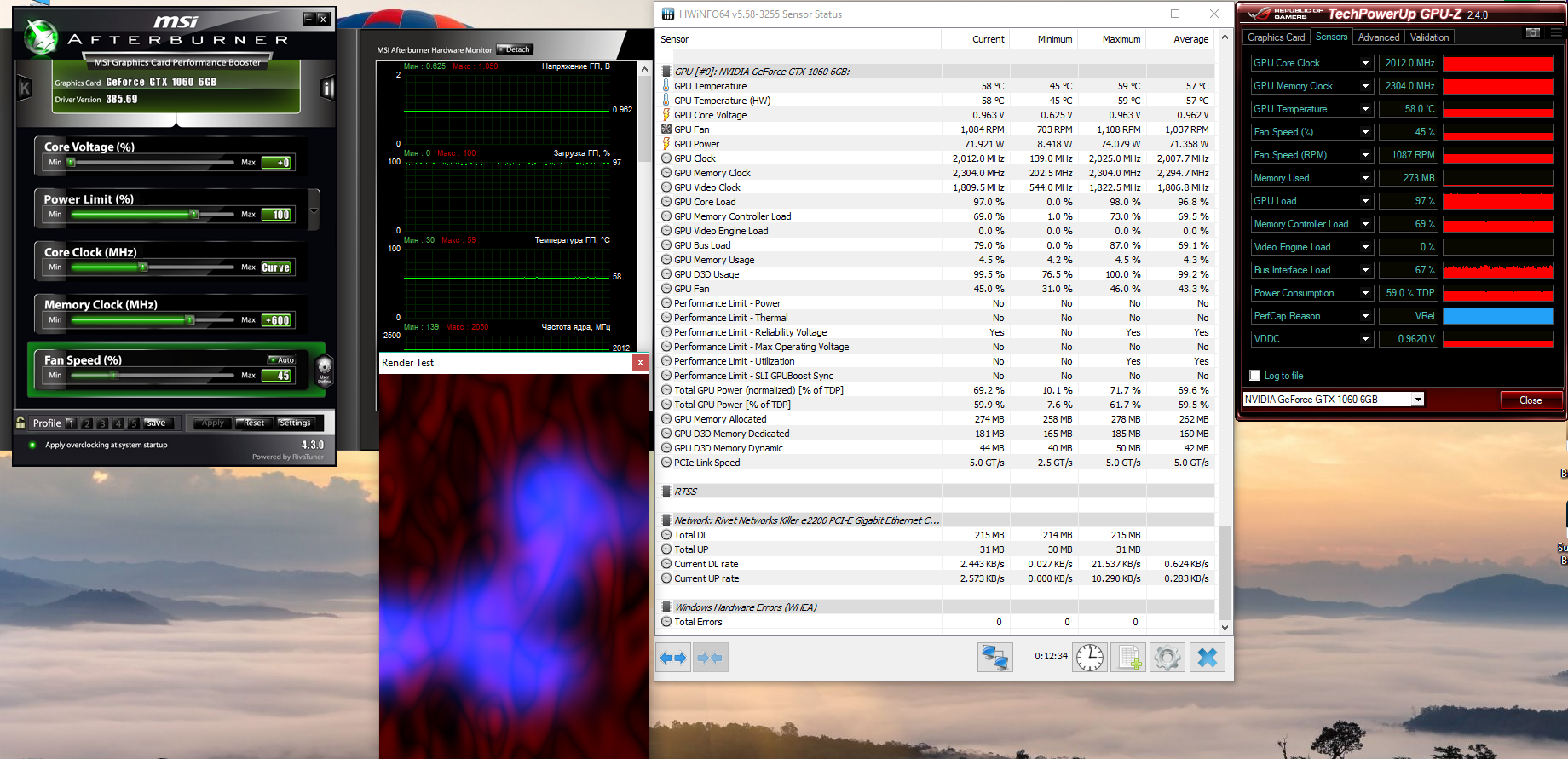
Task: Click the Memory Clock +600 value field
Action: click(277, 320)
